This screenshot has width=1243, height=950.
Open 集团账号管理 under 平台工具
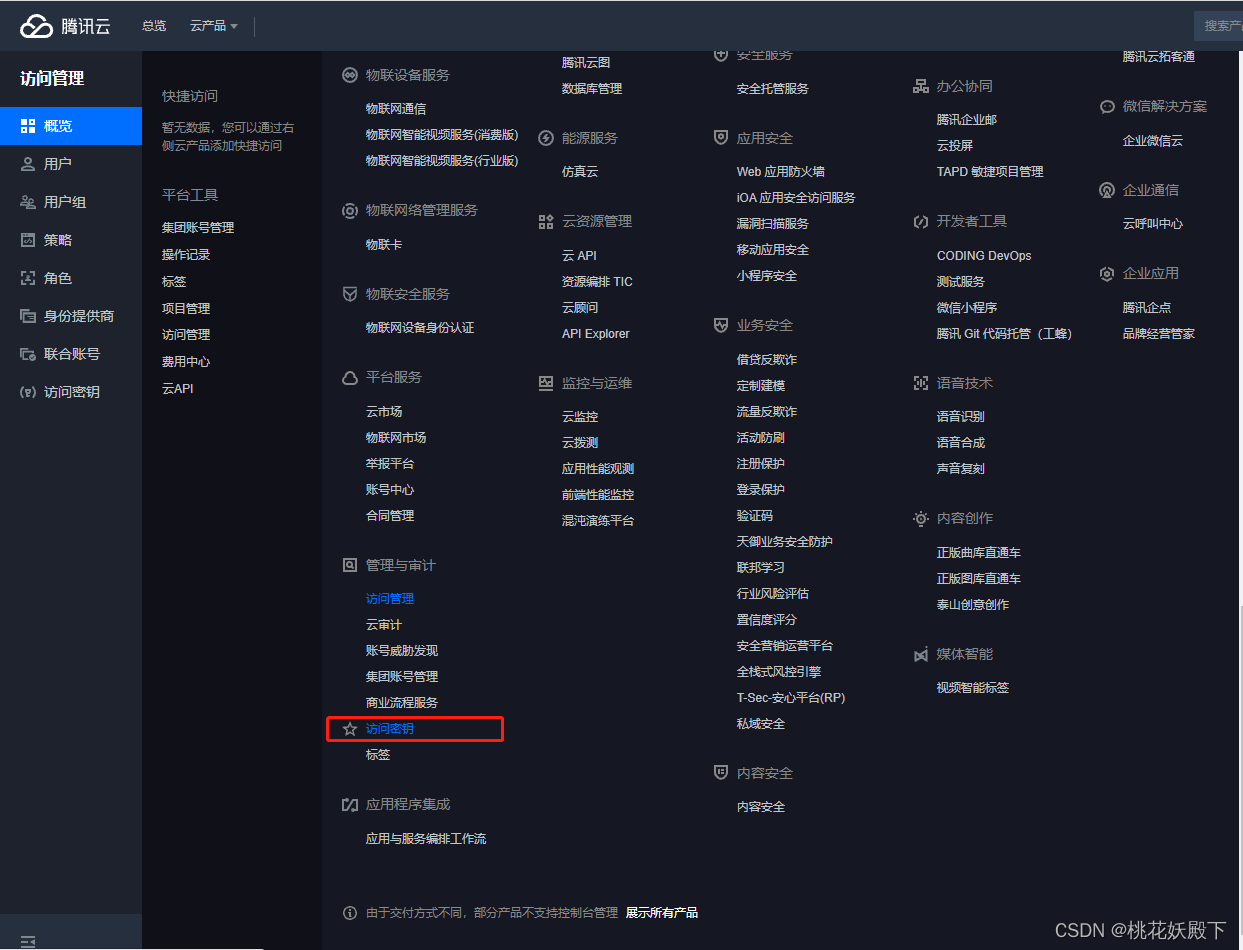click(198, 228)
